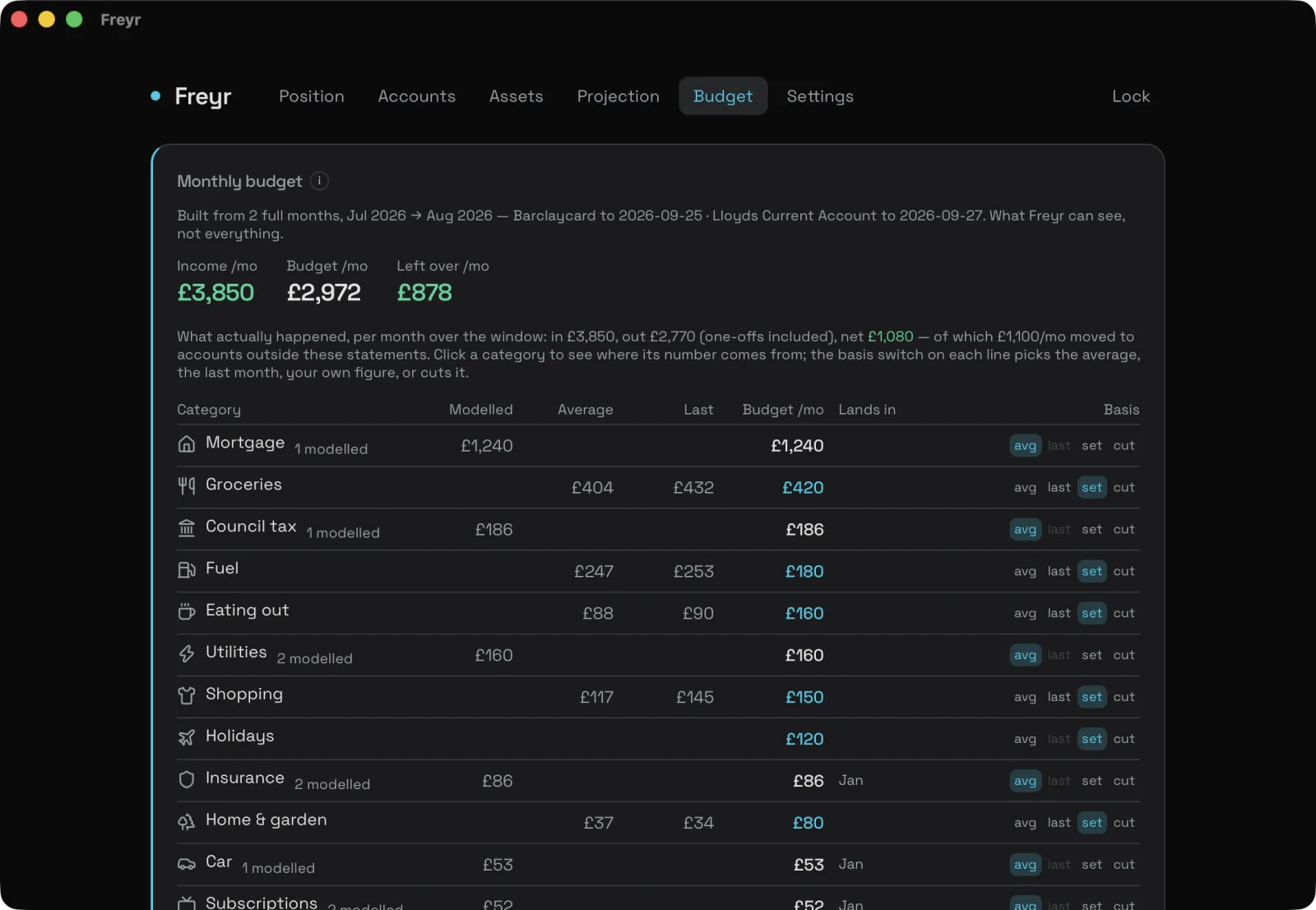Click the Home & garden trees icon
Image resolution: width=1316 pixels, height=910 pixels.
click(187, 822)
